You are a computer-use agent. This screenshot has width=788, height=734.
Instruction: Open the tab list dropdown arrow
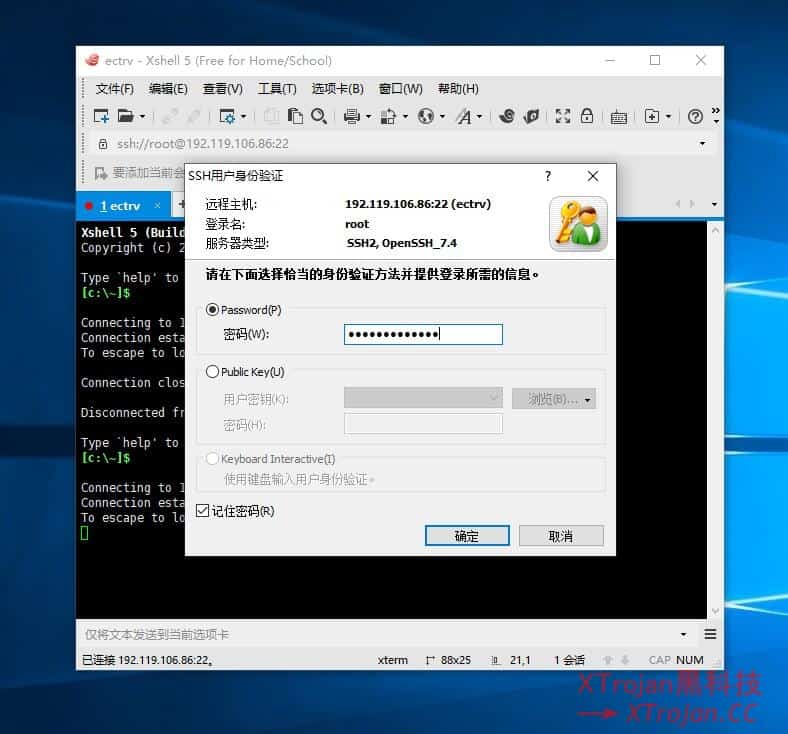pos(714,204)
